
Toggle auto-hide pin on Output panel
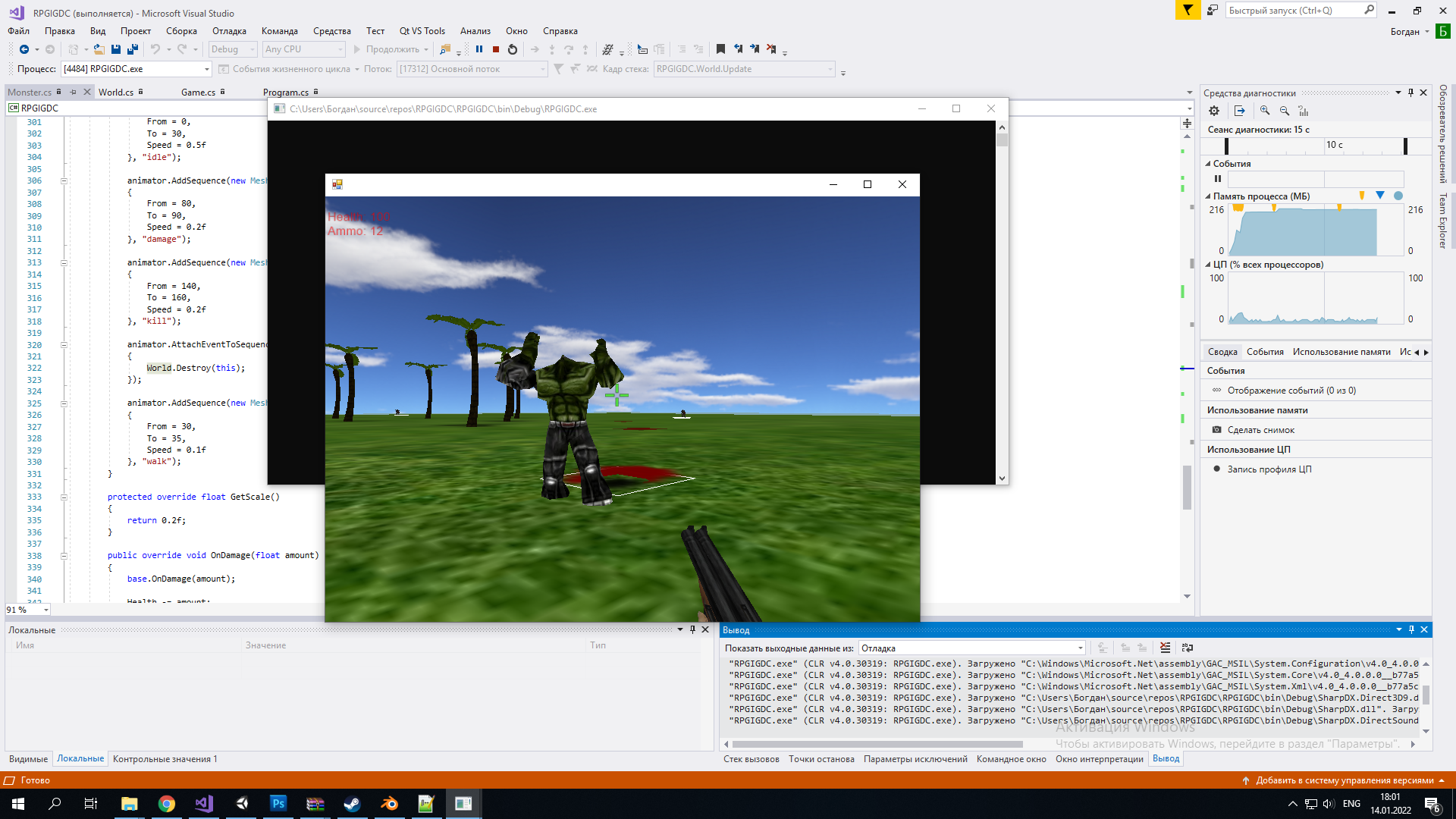click(1412, 629)
